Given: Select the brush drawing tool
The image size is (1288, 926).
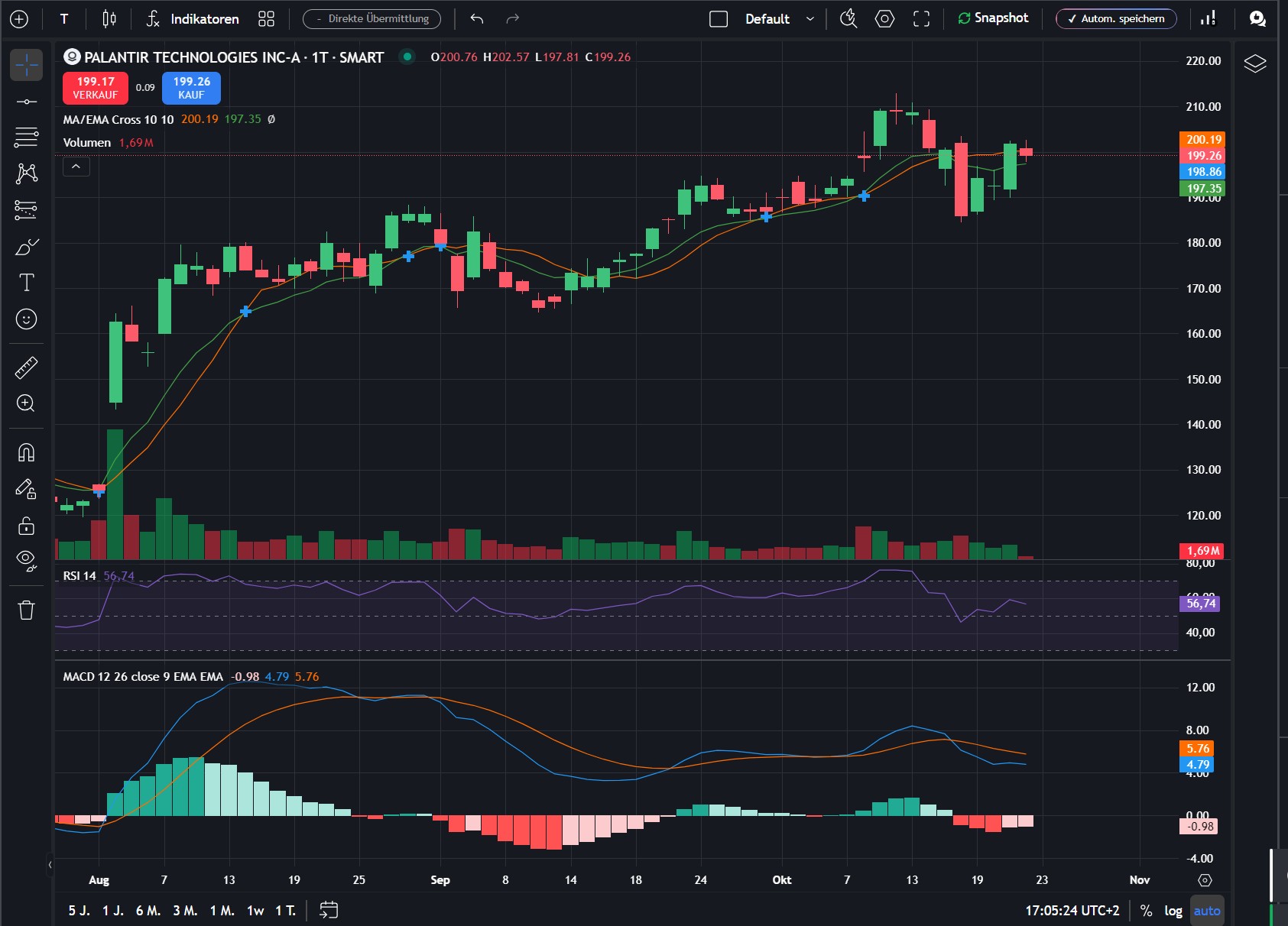Looking at the screenshot, I should pyautogui.click(x=26, y=247).
